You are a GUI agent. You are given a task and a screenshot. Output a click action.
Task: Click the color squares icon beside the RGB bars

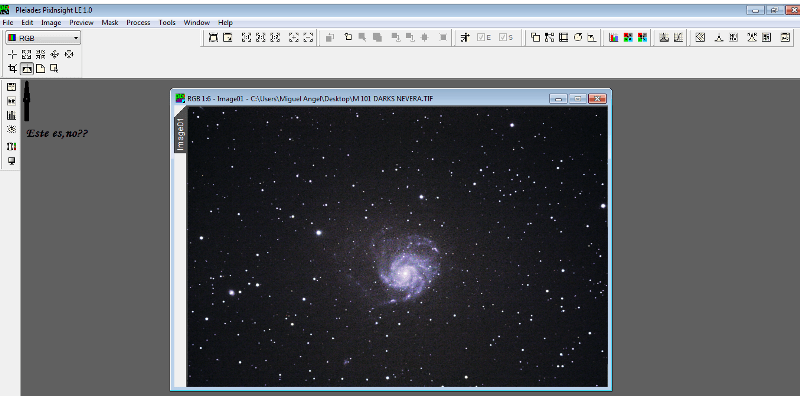(x=628, y=37)
